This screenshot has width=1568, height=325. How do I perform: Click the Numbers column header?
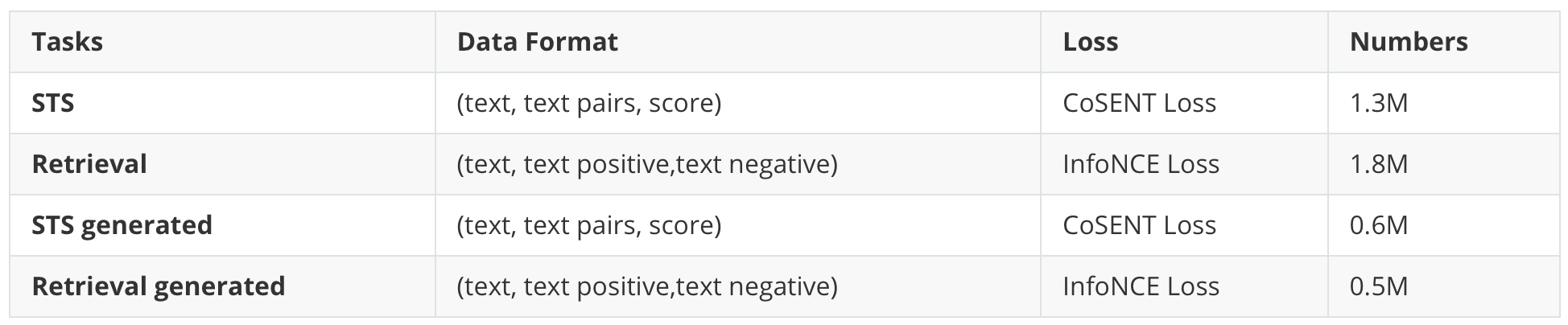point(1408,42)
